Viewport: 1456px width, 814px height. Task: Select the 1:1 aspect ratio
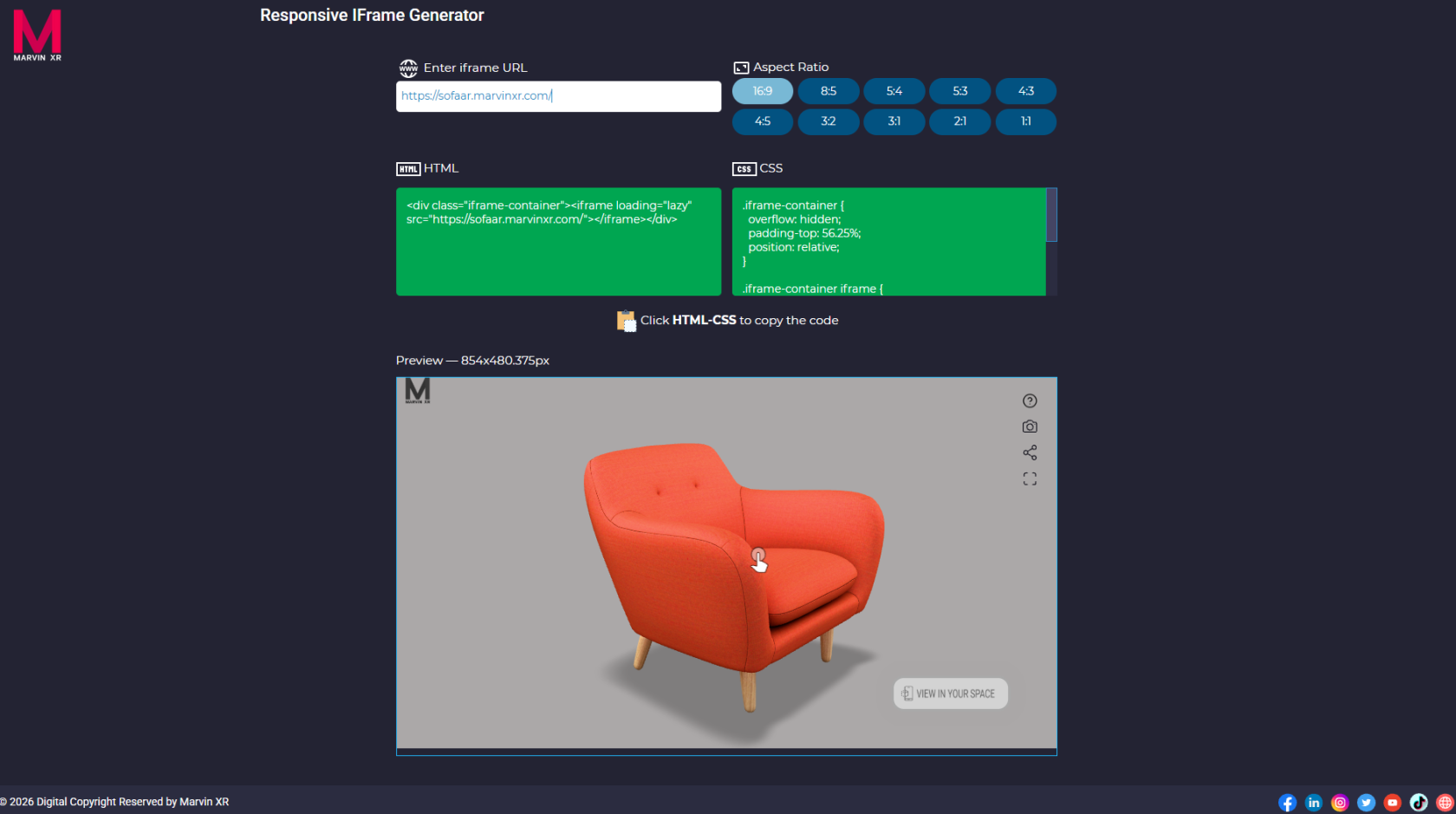[x=1026, y=121]
